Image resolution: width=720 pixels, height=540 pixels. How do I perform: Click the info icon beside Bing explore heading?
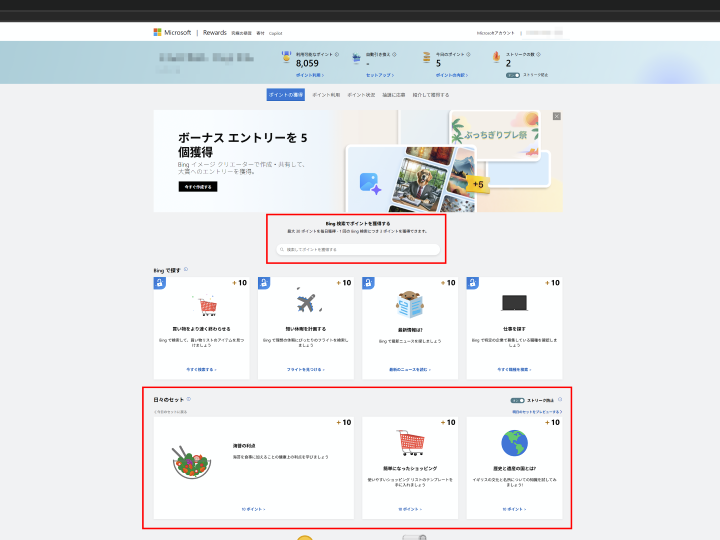(x=186, y=270)
